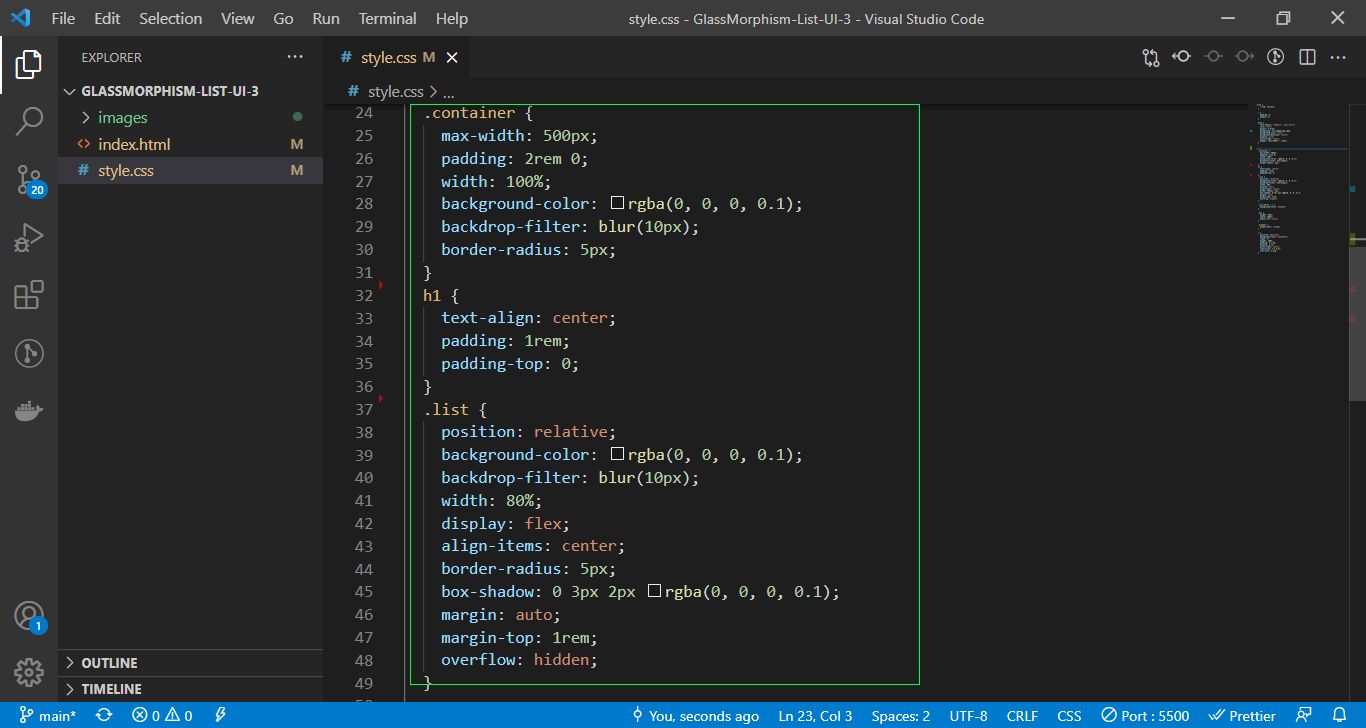Screen dimensions: 1366x728
Task: Click the You, seconds ago blame
Action: click(695, 716)
